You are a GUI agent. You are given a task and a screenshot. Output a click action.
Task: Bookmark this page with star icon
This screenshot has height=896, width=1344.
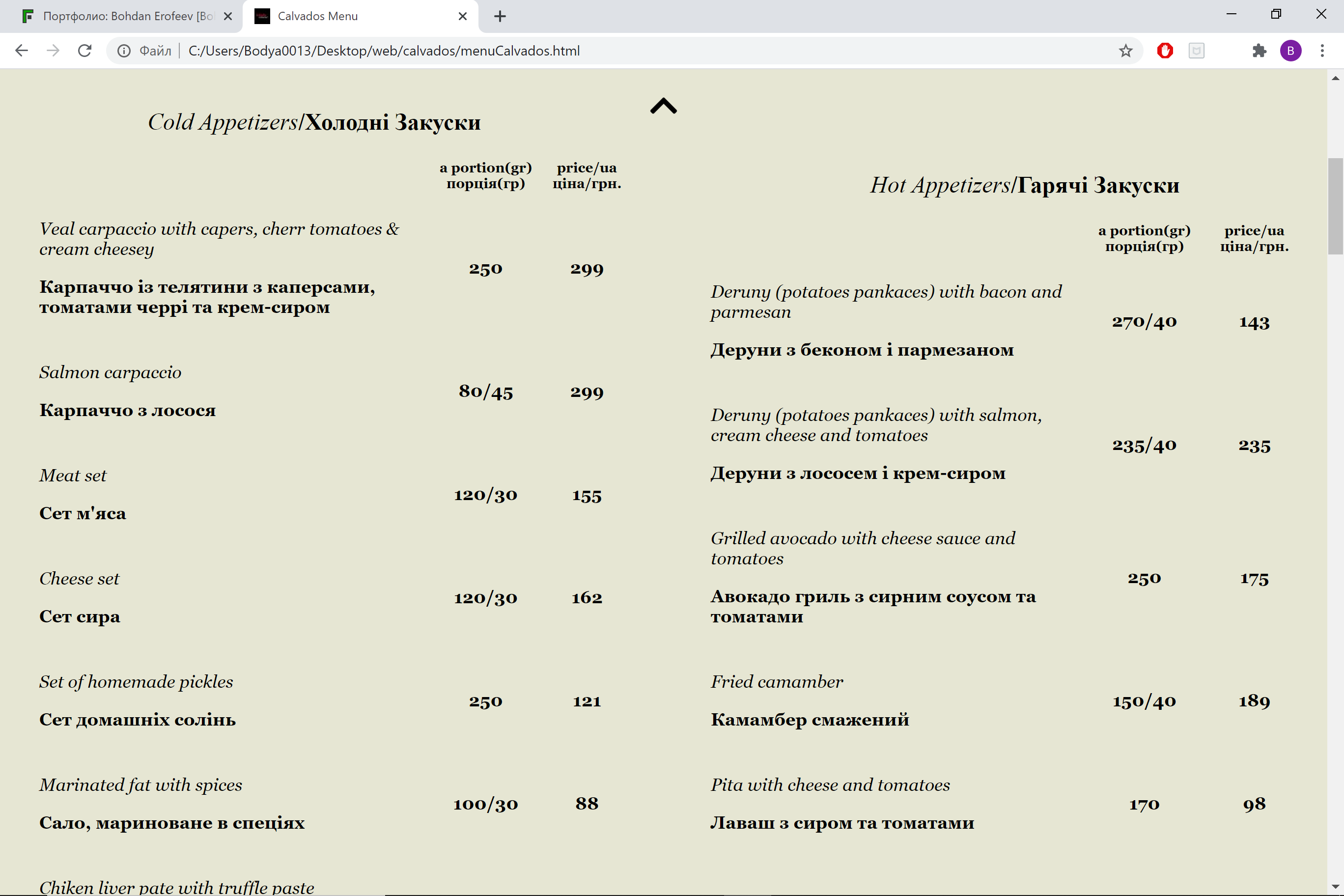coord(1125,51)
